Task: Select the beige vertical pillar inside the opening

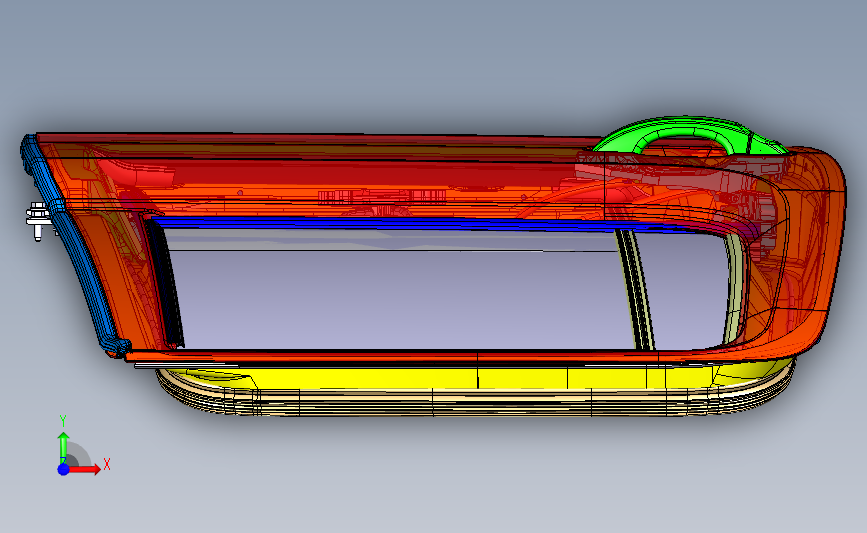Action: 637,290
